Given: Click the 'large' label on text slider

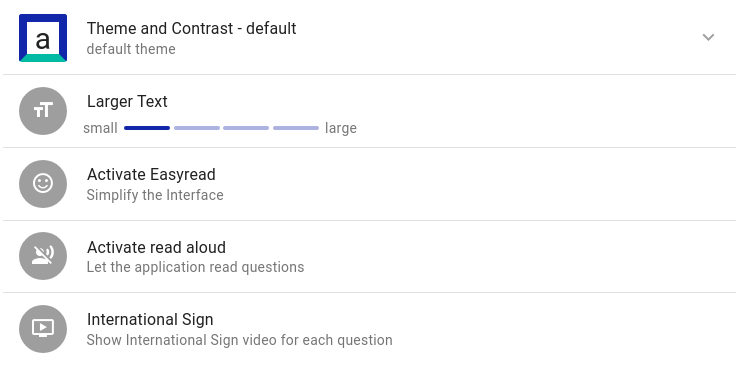Looking at the screenshot, I should [341, 128].
